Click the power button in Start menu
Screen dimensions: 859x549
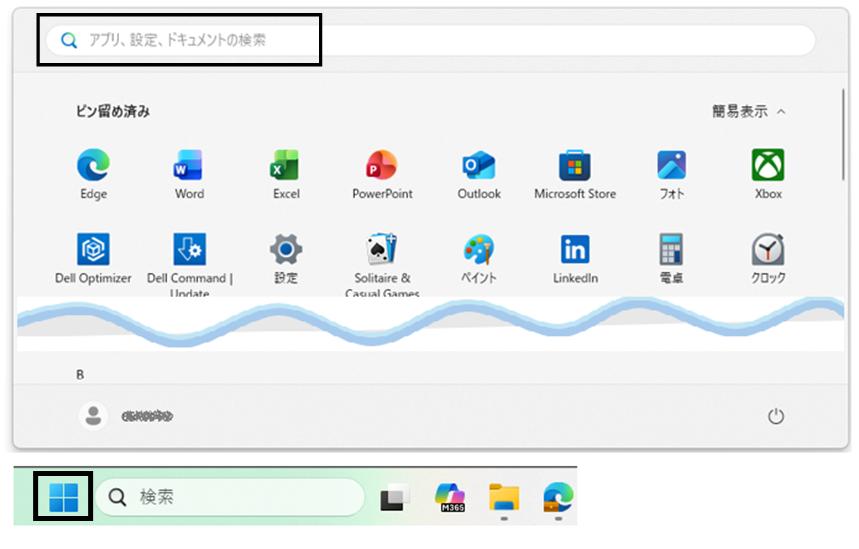(x=776, y=416)
